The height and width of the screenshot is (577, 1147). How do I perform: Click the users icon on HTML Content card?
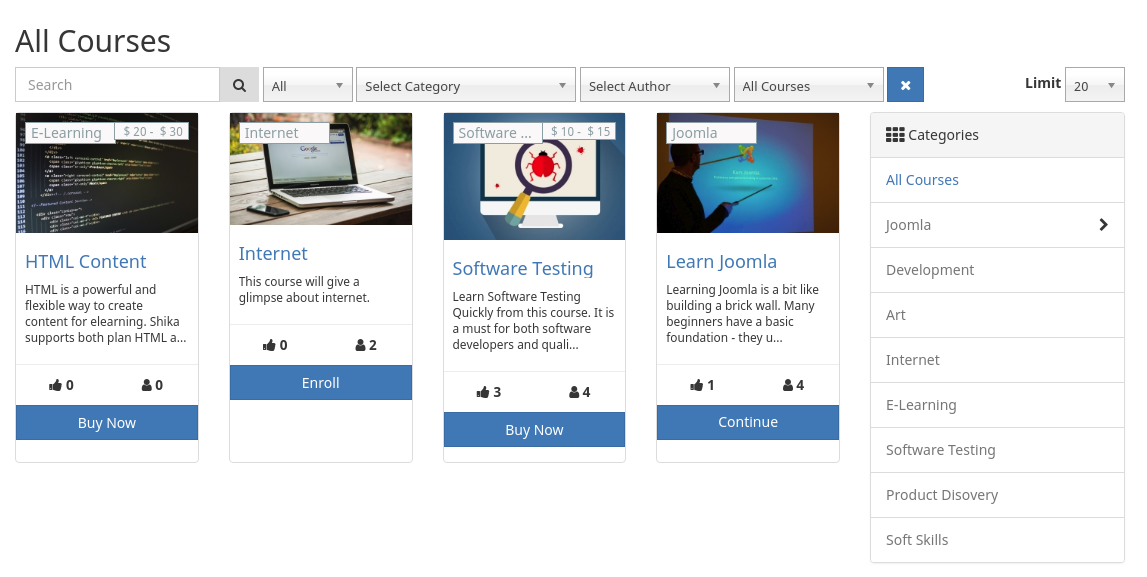tap(146, 385)
